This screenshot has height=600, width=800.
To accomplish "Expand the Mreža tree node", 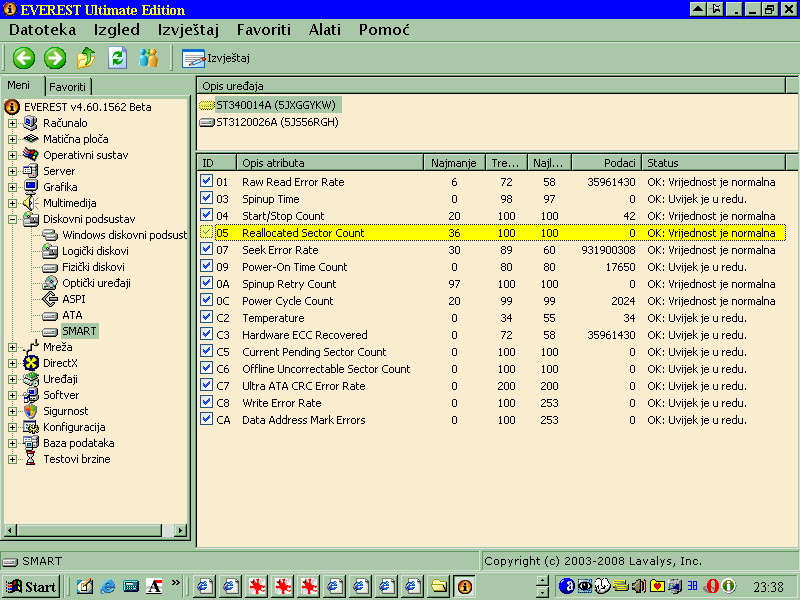I will [x=13, y=347].
